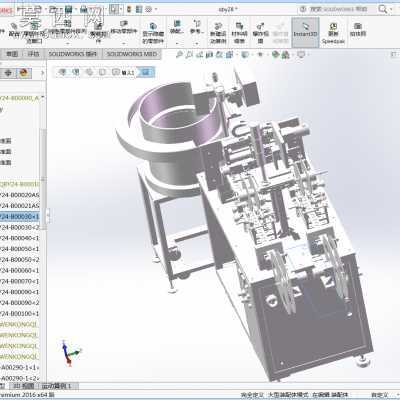
Task: Toggle the Instant3D button
Action: [x=305, y=33]
